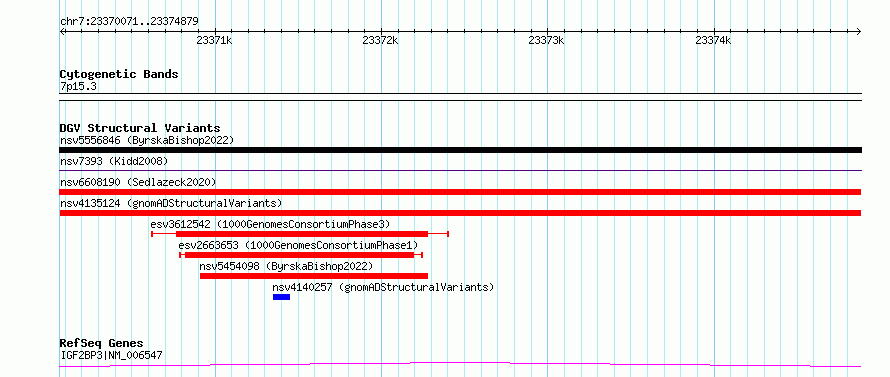Open the nsv7393 (Kidd2008) label
This screenshot has height=377, width=890.
(114, 161)
